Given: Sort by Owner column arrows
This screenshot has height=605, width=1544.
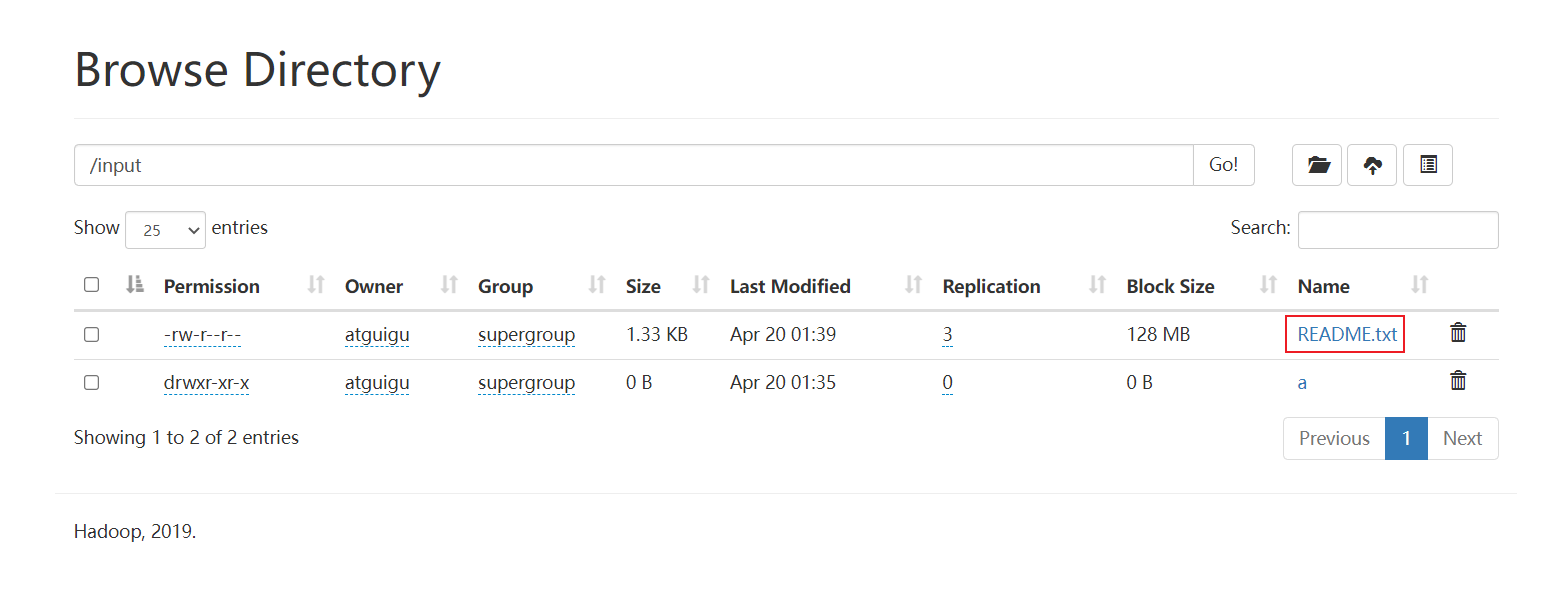Looking at the screenshot, I should (x=449, y=286).
